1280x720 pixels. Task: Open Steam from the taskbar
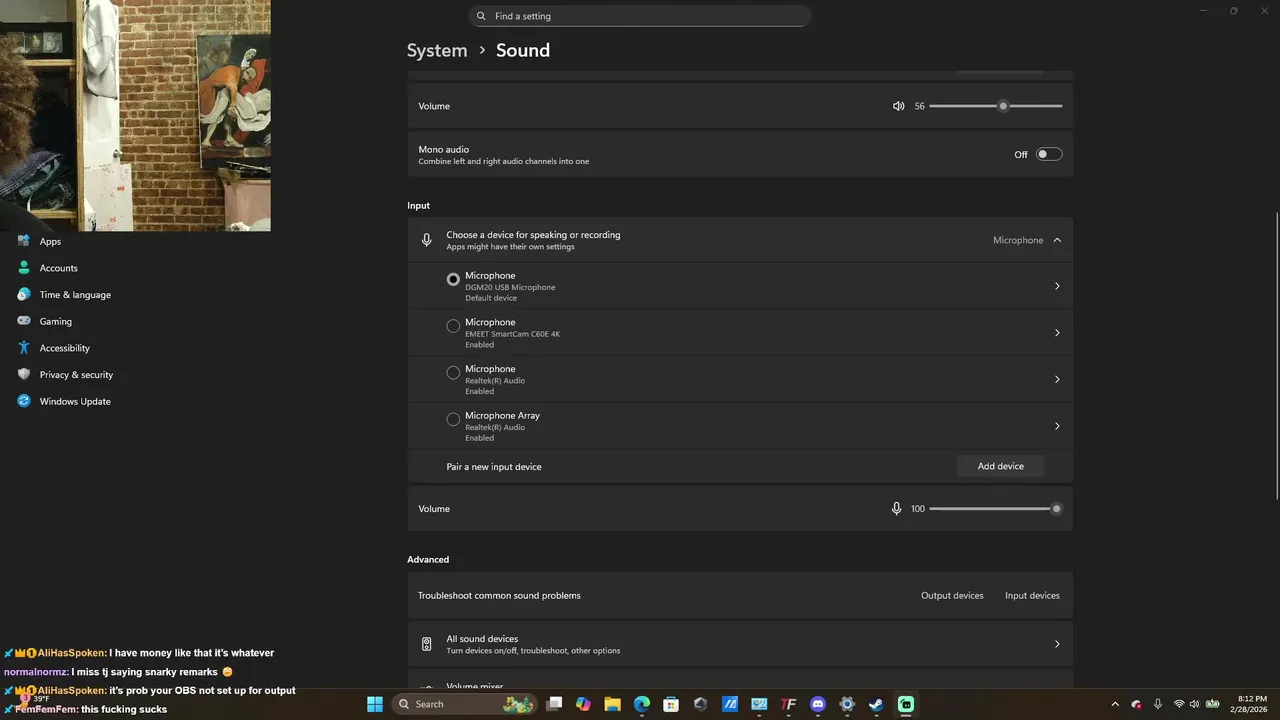click(x=876, y=704)
